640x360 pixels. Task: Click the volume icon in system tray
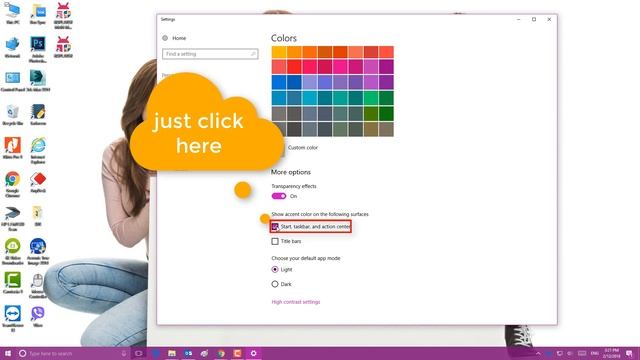pyautogui.click(x=570, y=353)
